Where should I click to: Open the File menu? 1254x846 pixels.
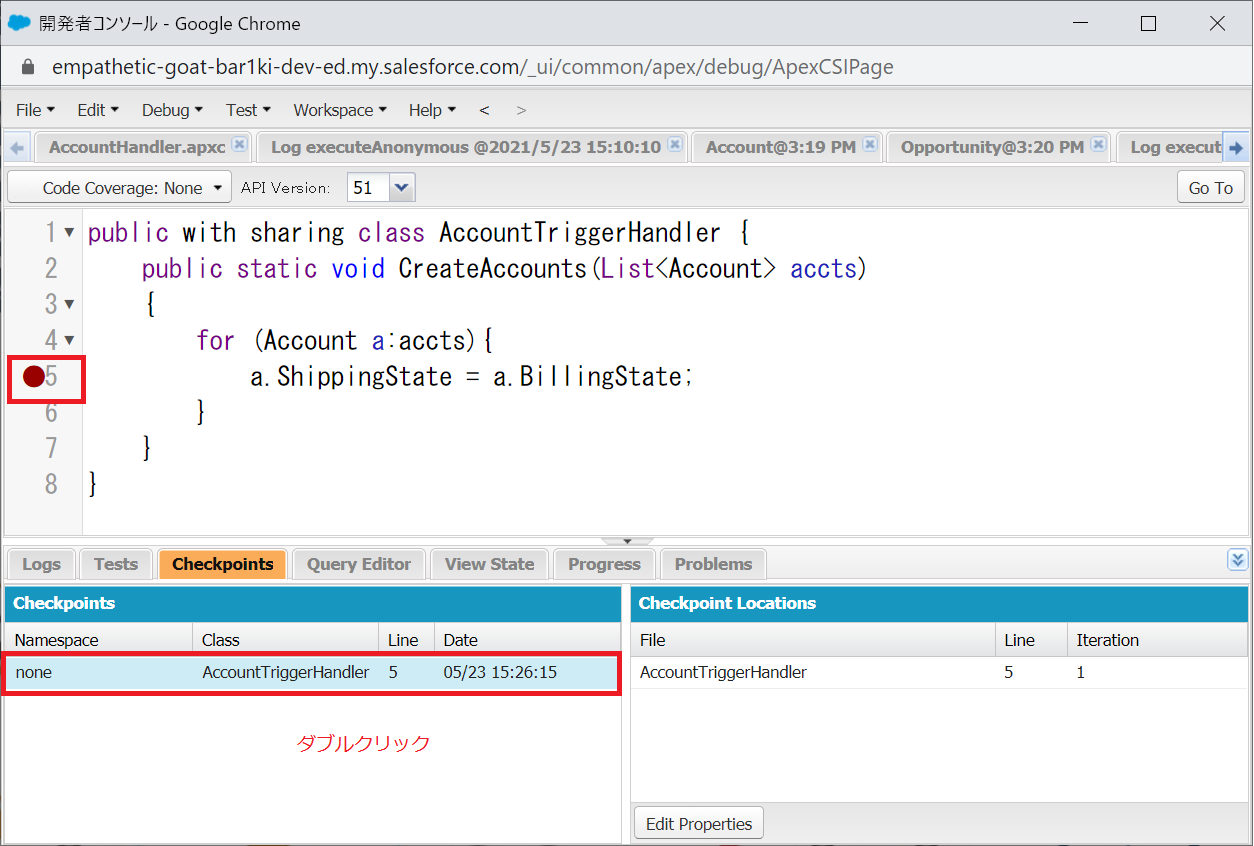[x=35, y=110]
